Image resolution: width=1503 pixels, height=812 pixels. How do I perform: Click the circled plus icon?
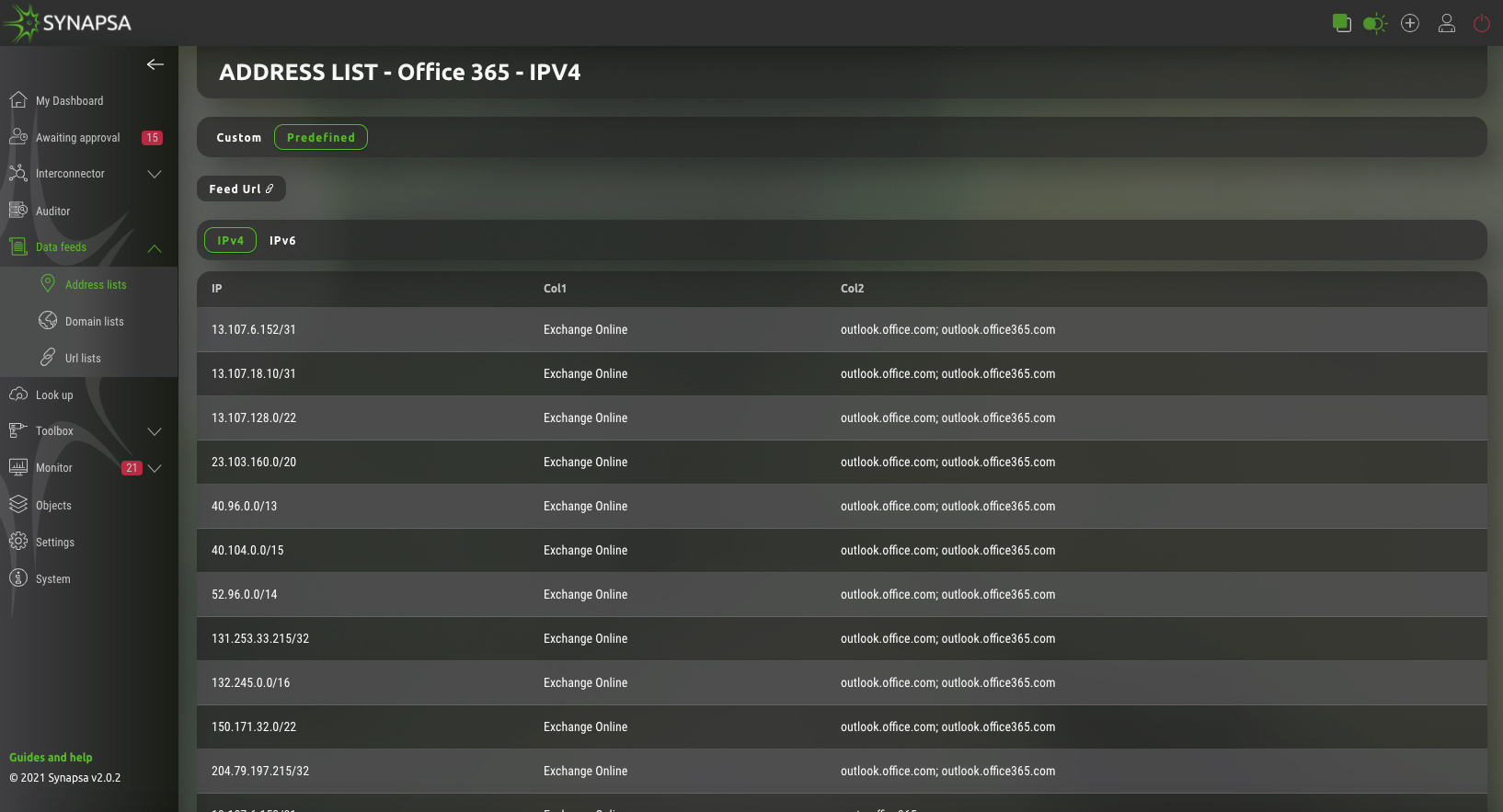click(1410, 23)
